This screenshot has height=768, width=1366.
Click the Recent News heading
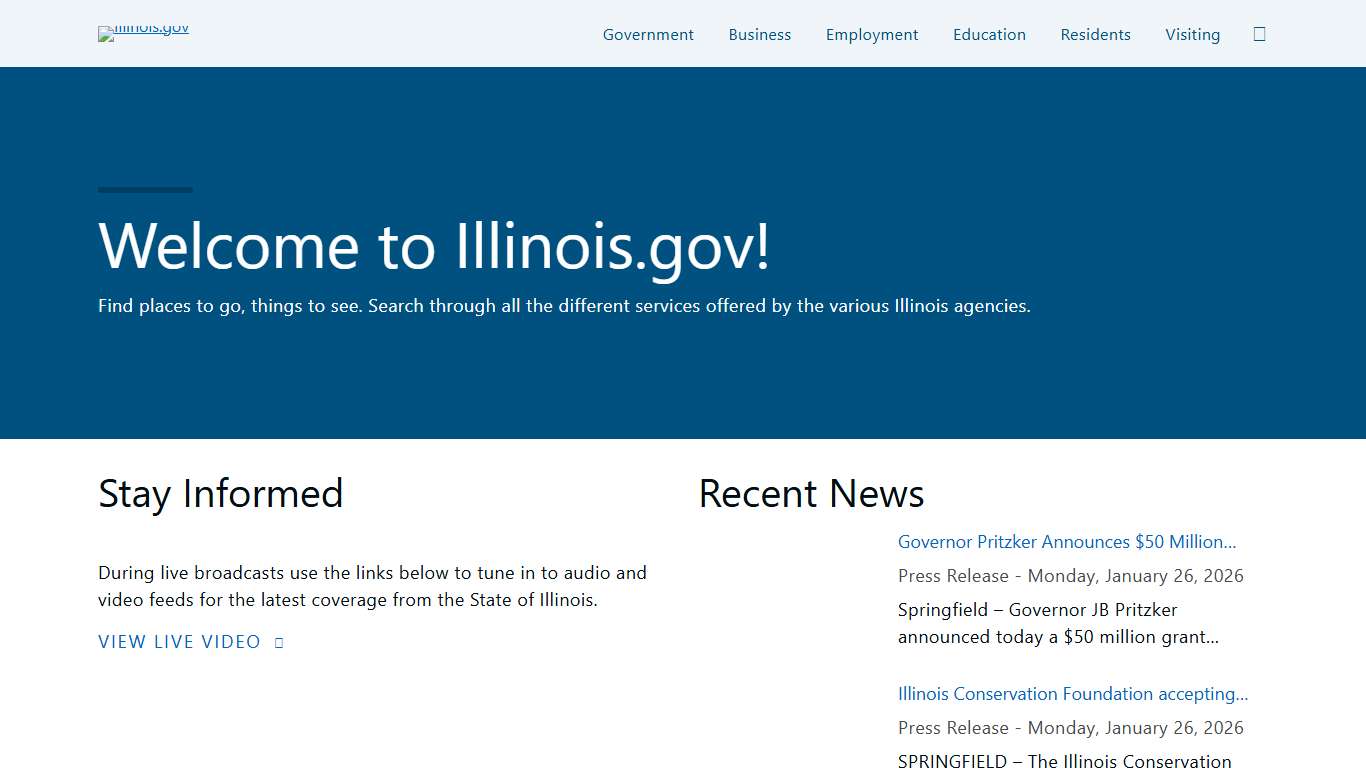pos(811,493)
